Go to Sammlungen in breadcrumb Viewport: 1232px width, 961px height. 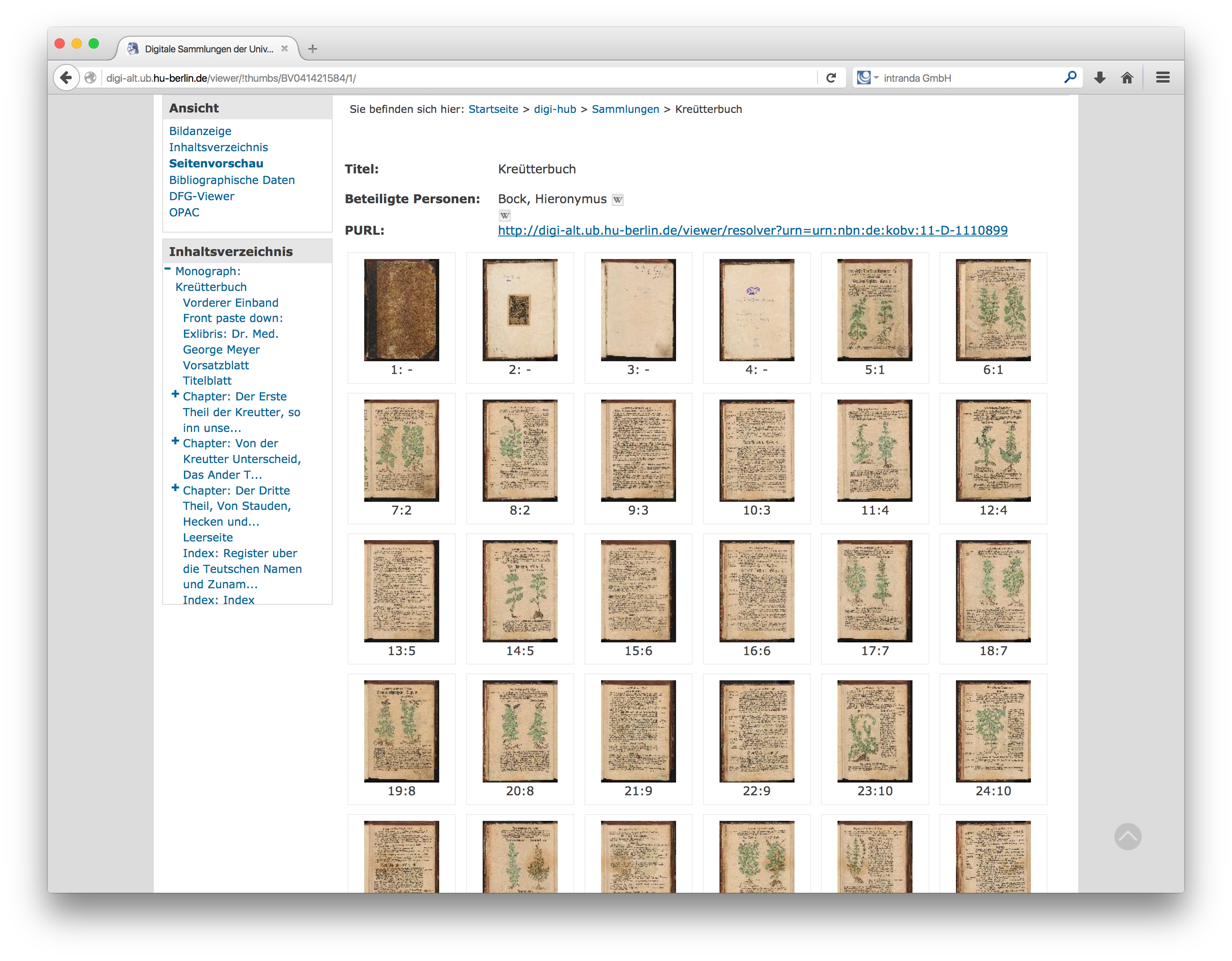pyautogui.click(x=625, y=109)
